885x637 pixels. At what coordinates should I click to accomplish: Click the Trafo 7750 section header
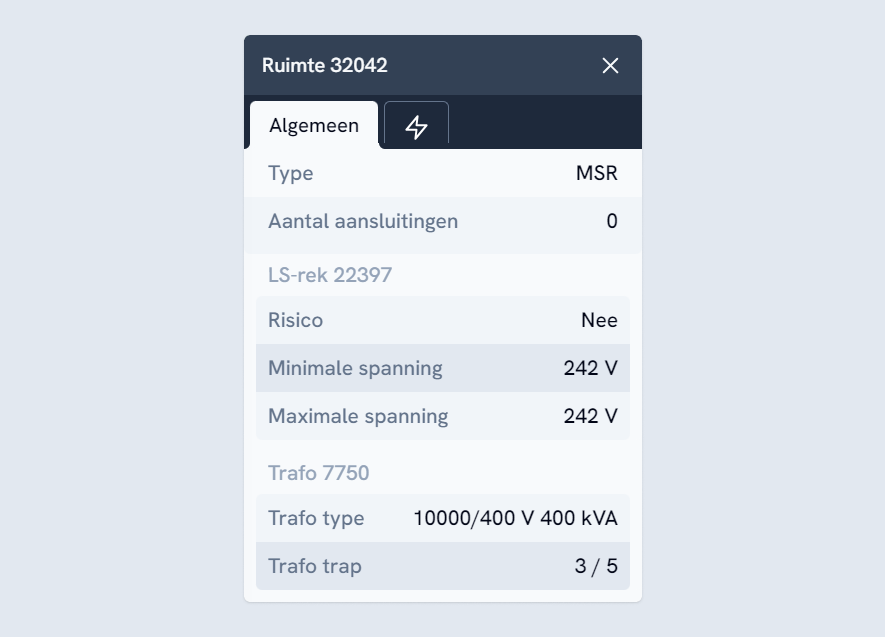coord(319,473)
